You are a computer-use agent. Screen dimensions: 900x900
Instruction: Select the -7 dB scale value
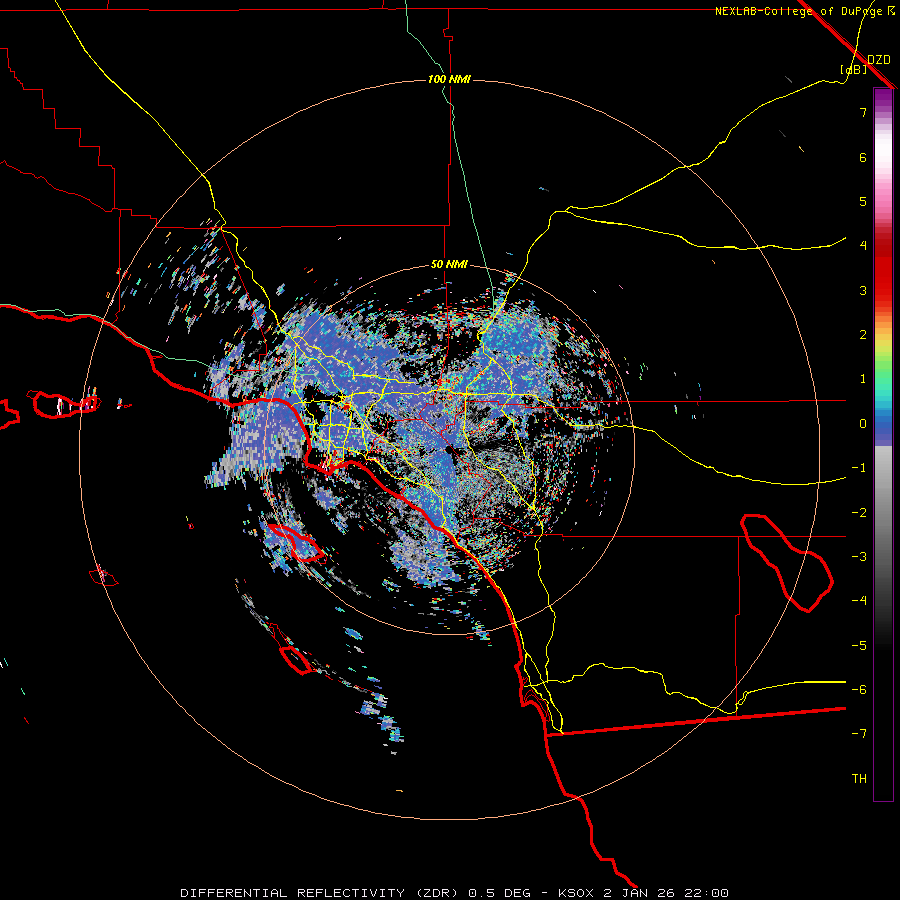(x=859, y=734)
